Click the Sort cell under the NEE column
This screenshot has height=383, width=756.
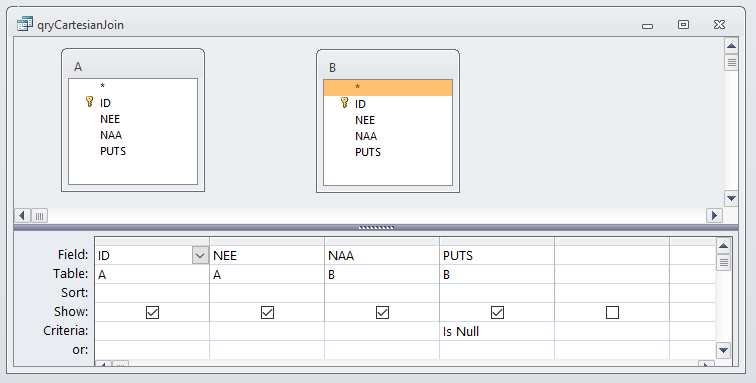(267, 293)
